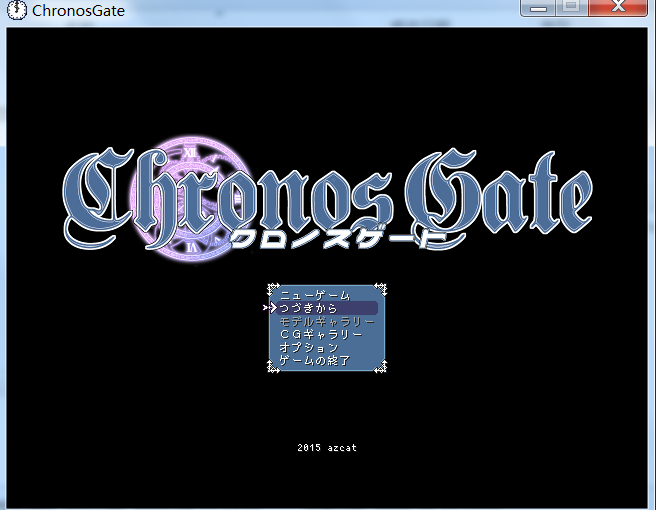
Task: Close the ChronosGate game window
Action: tap(615, 7)
